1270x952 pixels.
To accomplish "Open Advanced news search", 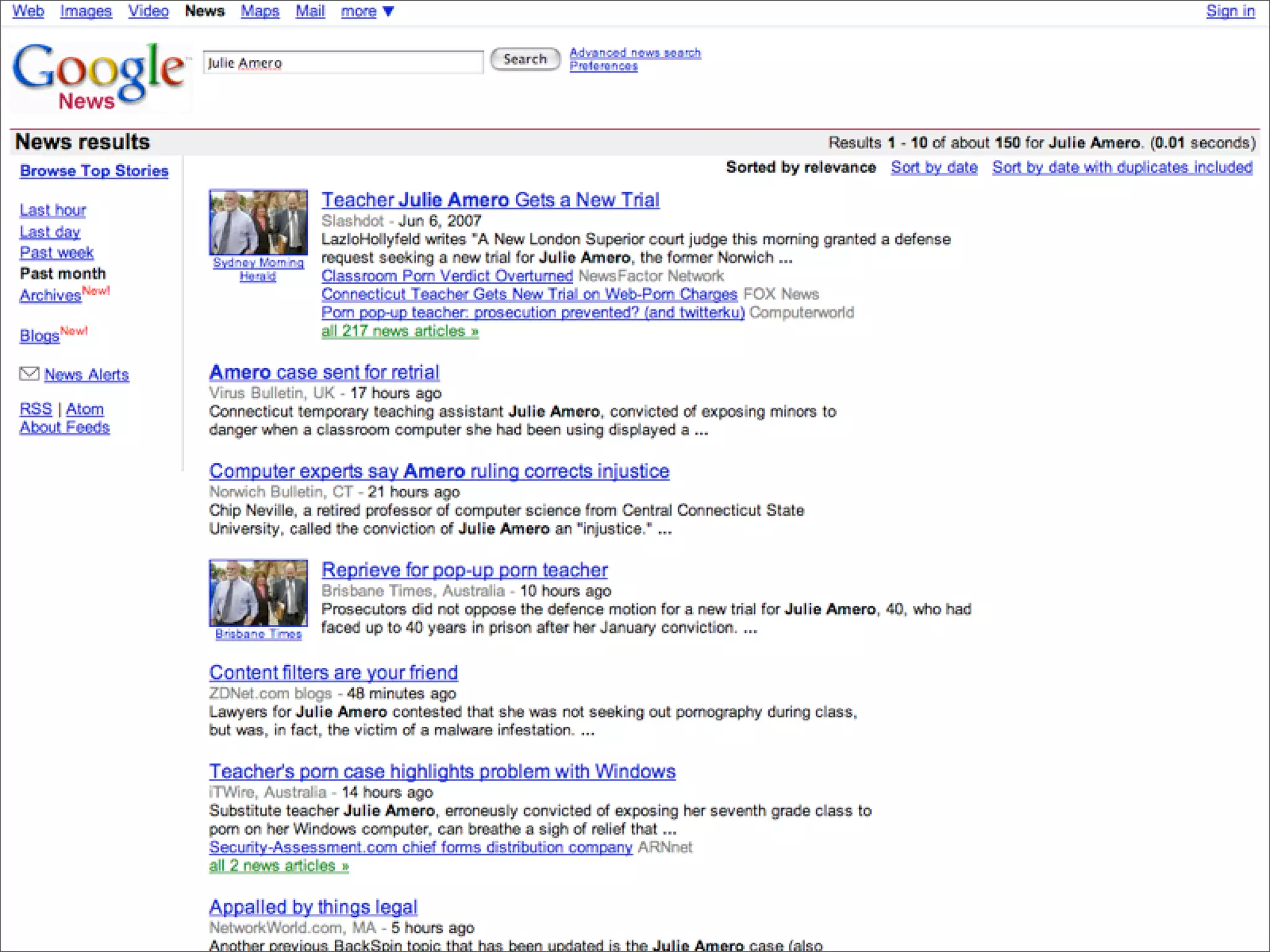I will tap(635, 53).
